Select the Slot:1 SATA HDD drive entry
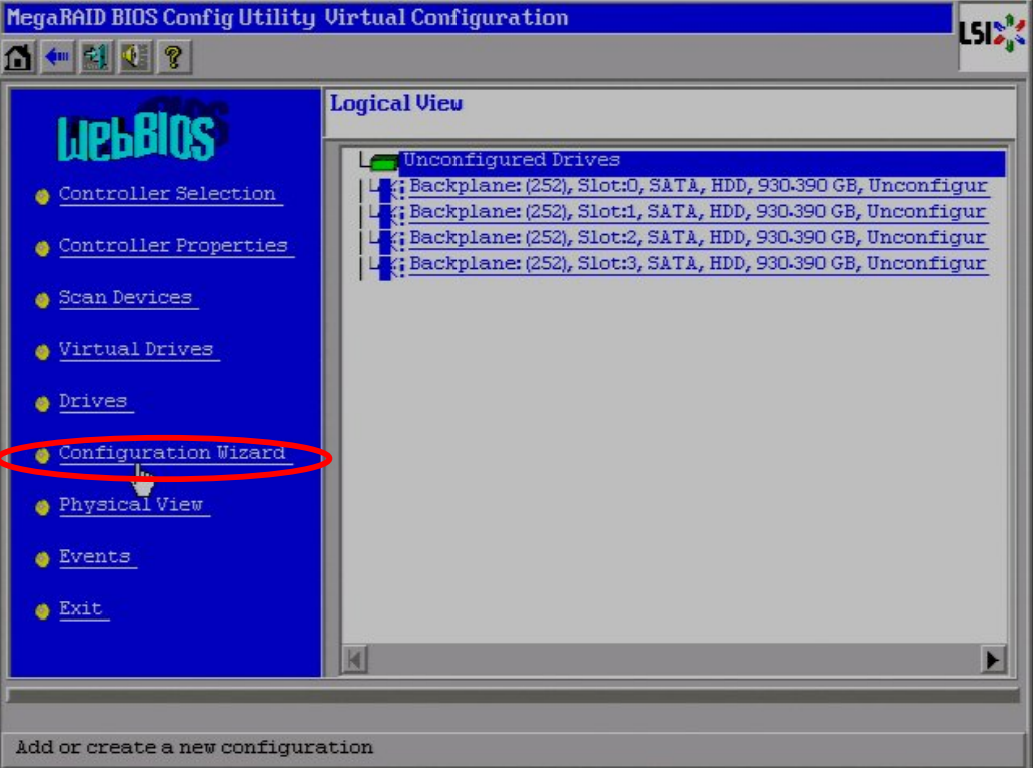This screenshot has height=768, width=1033. (x=697, y=212)
